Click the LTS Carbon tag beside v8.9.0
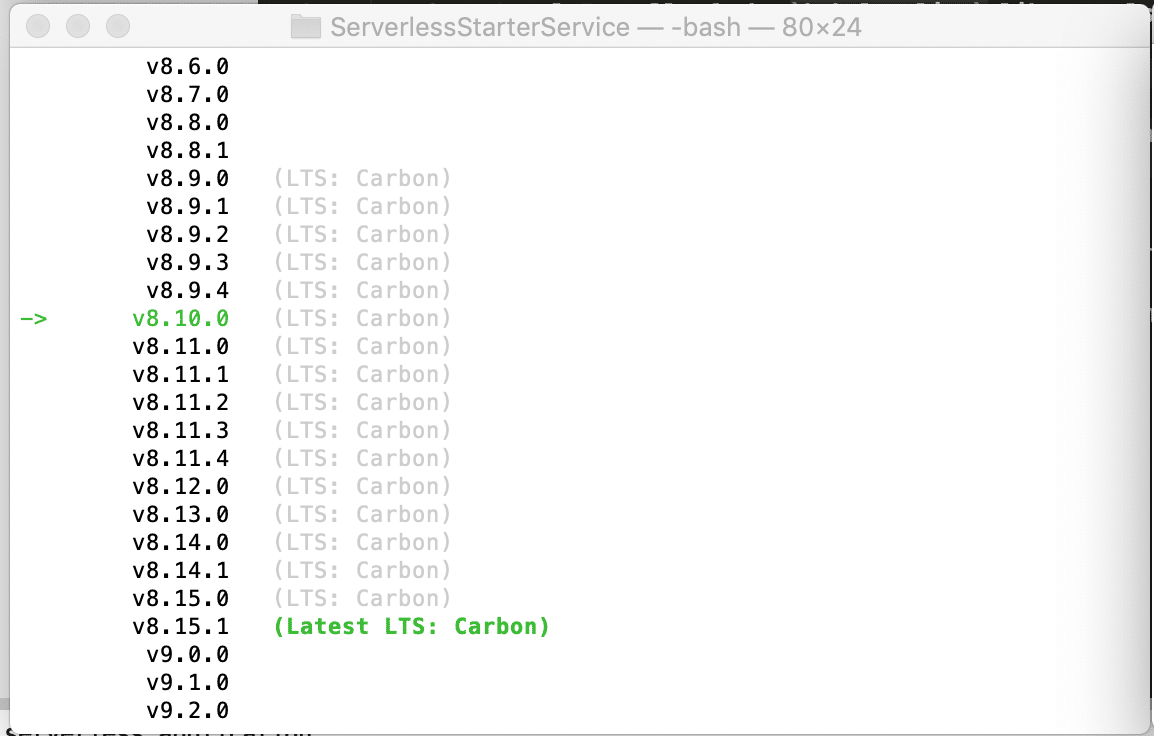The image size is (1154, 736). (360, 178)
